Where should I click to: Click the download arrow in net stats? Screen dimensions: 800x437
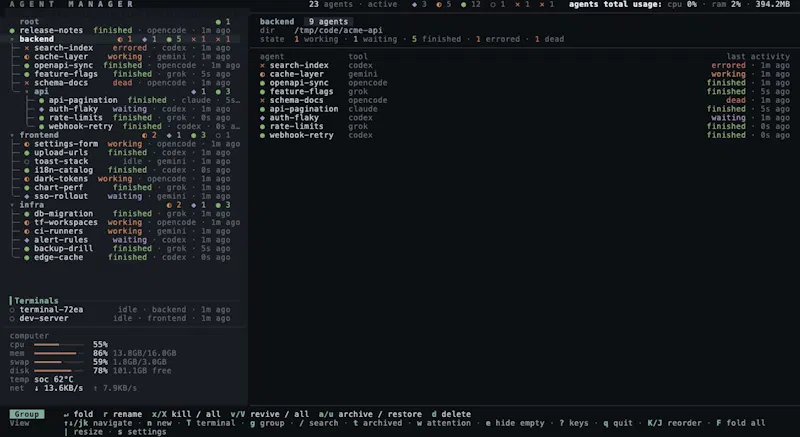coord(37,388)
